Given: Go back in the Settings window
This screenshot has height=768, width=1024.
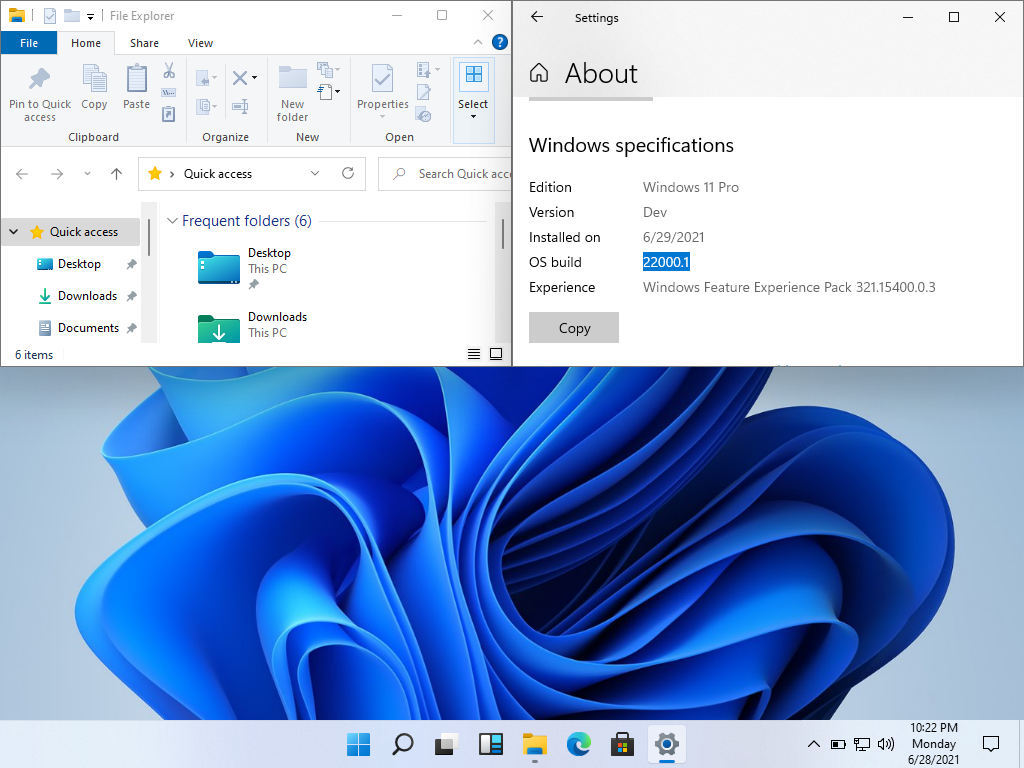Looking at the screenshot, I should 537,18.
